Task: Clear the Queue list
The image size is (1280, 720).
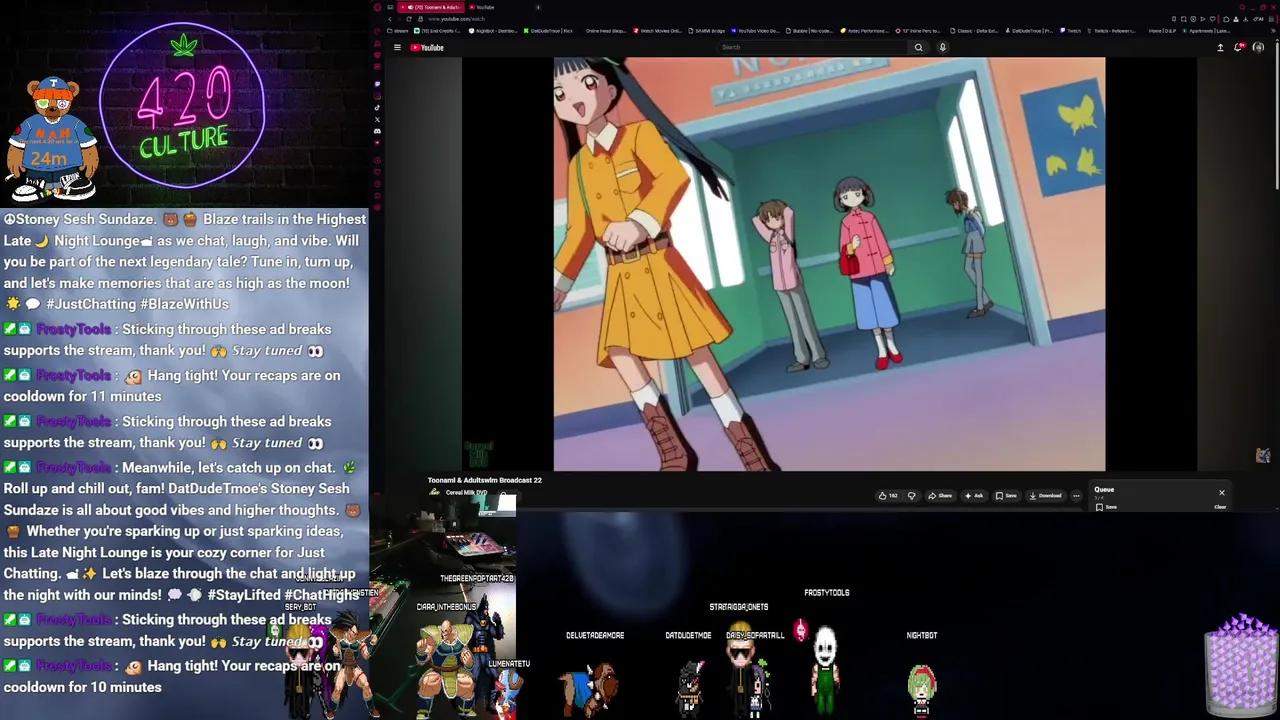Action: [1220, 507]
